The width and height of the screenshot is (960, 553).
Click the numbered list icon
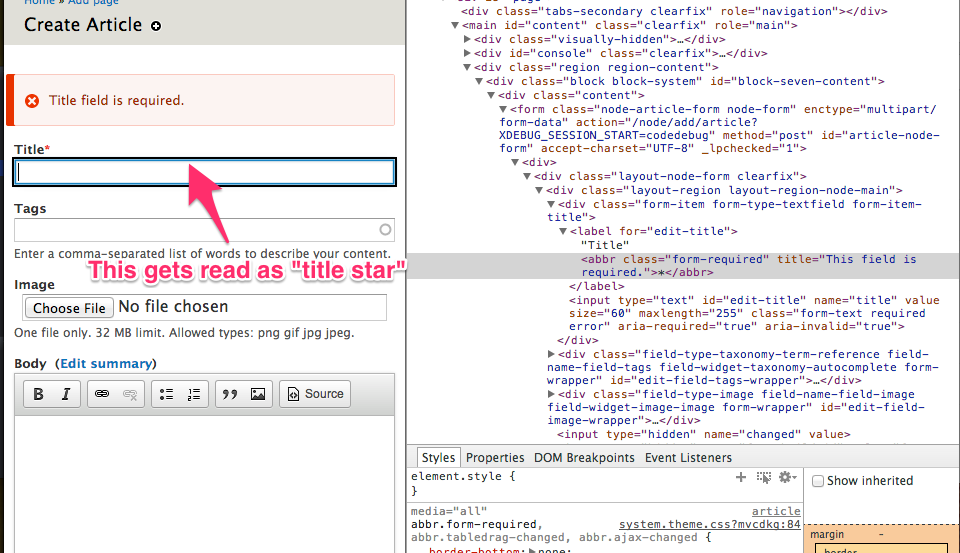tap(194, 394)
